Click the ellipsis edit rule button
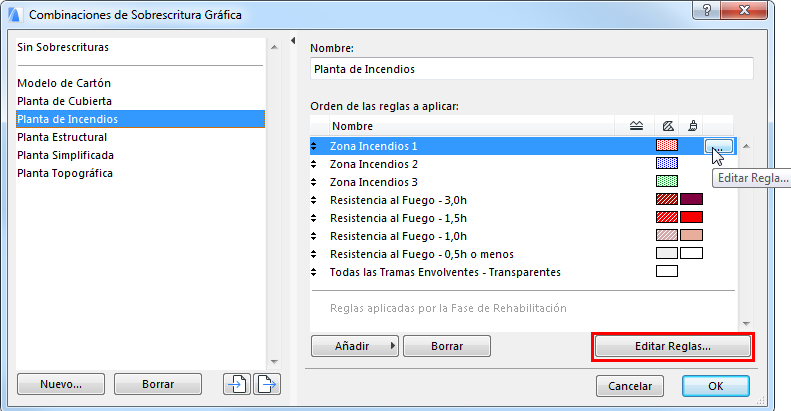The image size is (791, 411). click(718, 146)
